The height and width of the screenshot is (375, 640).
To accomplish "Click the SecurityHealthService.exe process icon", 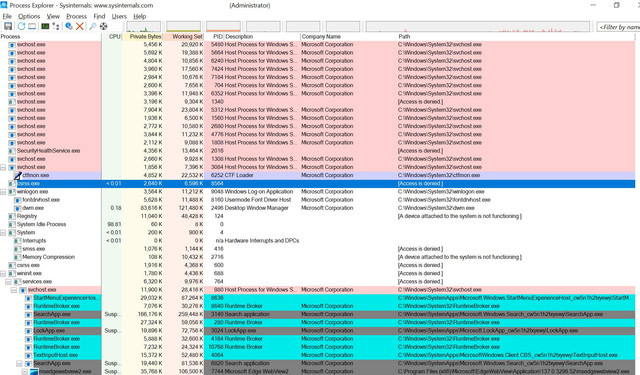I will pyautogui.click(x=12, y=151).
